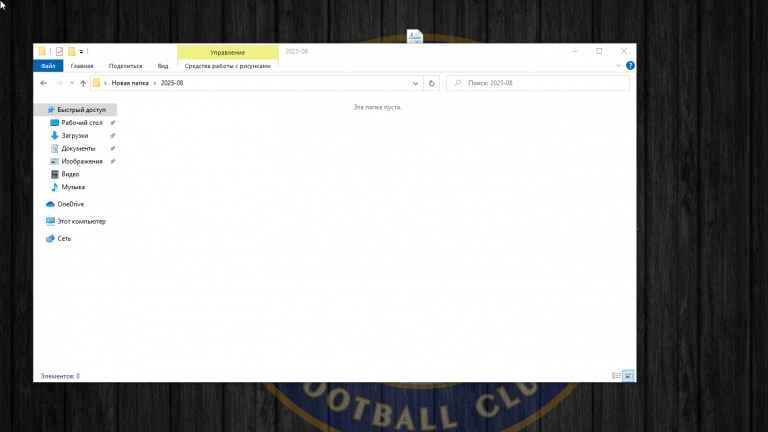Open the quick access toolbar customize dropdown
Image resolution: width=768 pixels, height=432 pixels.
point(81,51)
